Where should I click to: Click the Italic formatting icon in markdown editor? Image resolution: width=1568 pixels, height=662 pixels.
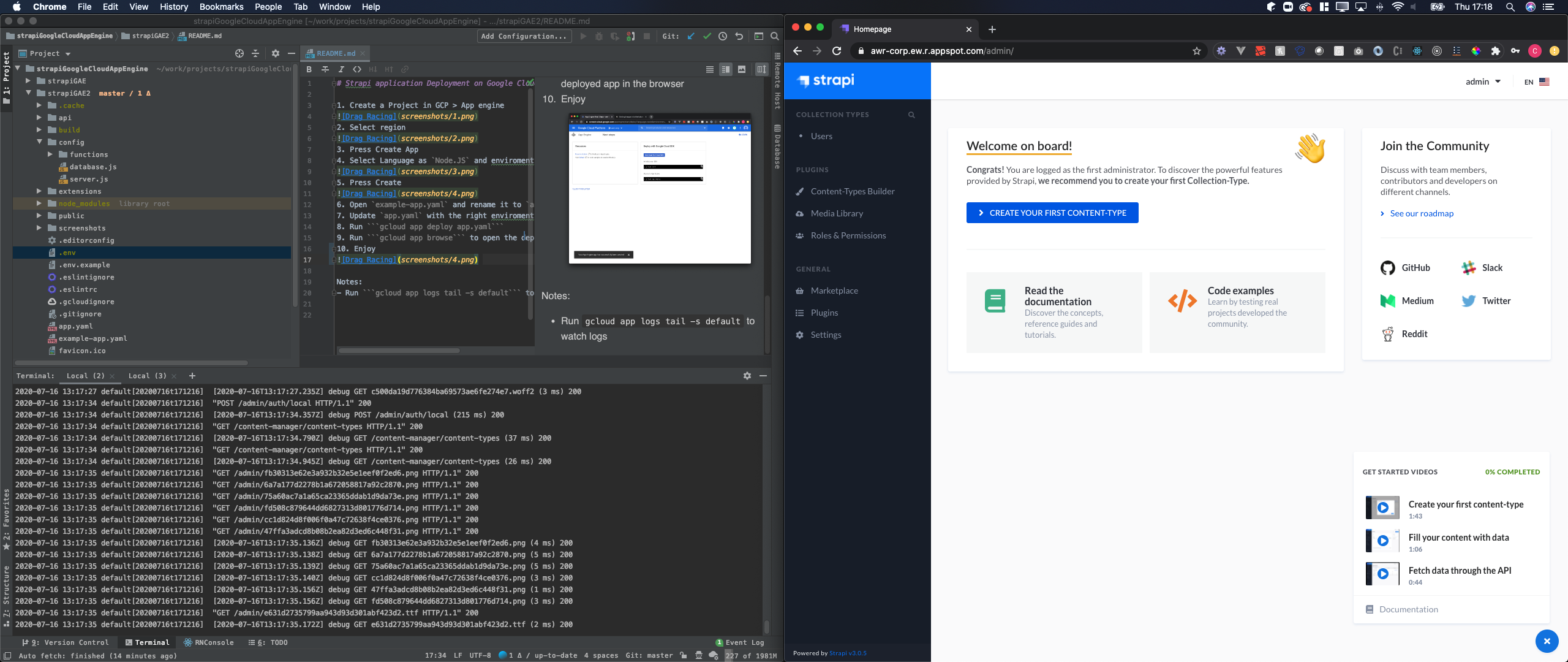(x=341, y=69)
